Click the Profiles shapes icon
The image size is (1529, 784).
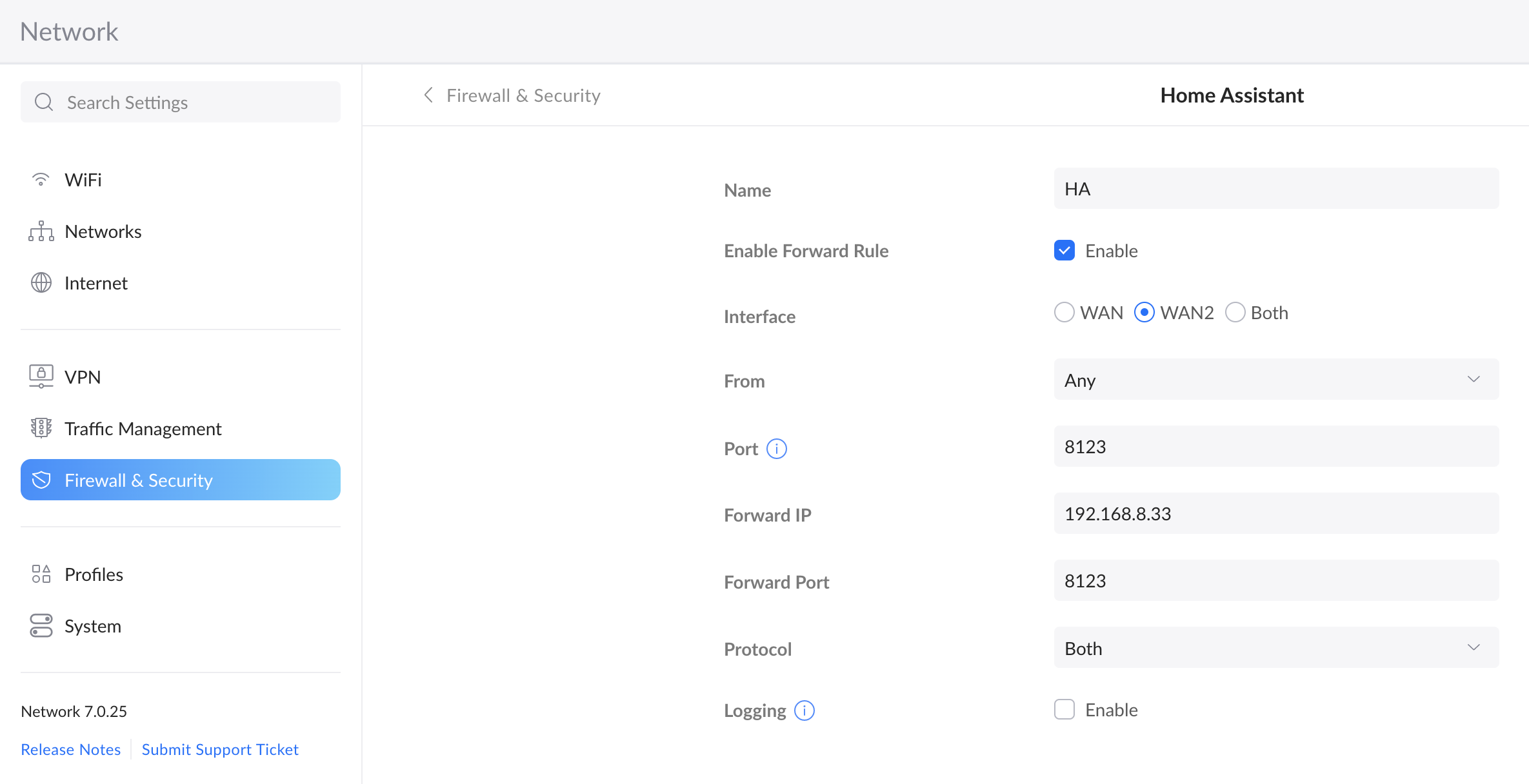(x=41, y=574)
